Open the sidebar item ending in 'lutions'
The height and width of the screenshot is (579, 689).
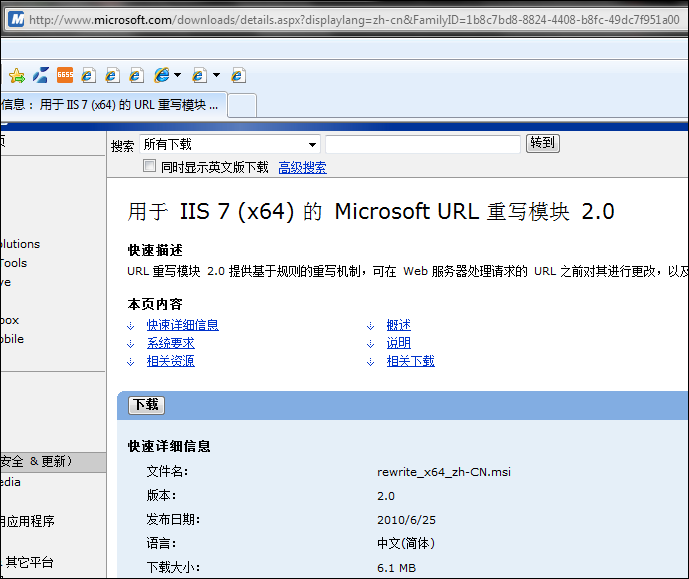[20, 244]
